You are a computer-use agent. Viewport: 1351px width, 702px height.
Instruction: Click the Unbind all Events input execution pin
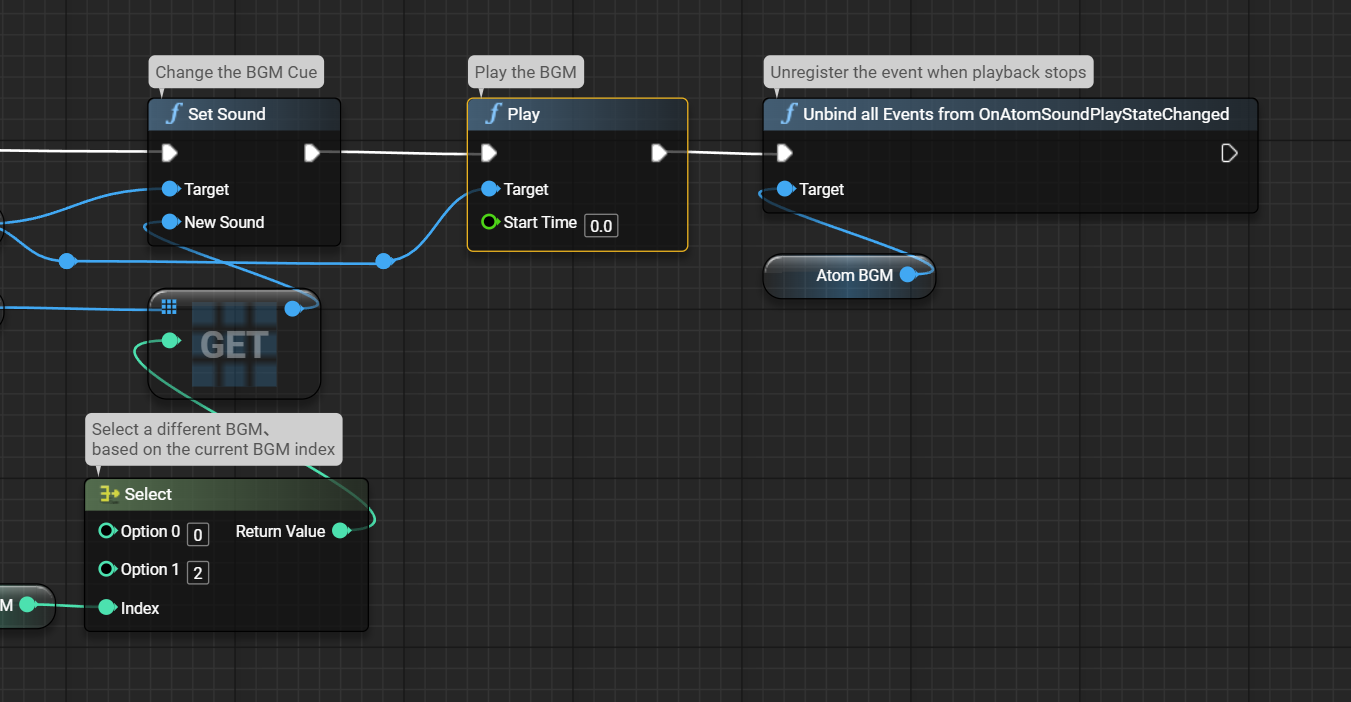[x=785, y=153]
